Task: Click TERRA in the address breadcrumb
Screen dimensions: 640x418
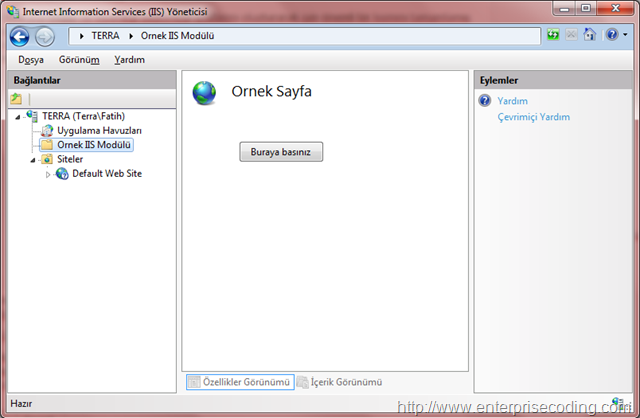Action: coord(105,36)
